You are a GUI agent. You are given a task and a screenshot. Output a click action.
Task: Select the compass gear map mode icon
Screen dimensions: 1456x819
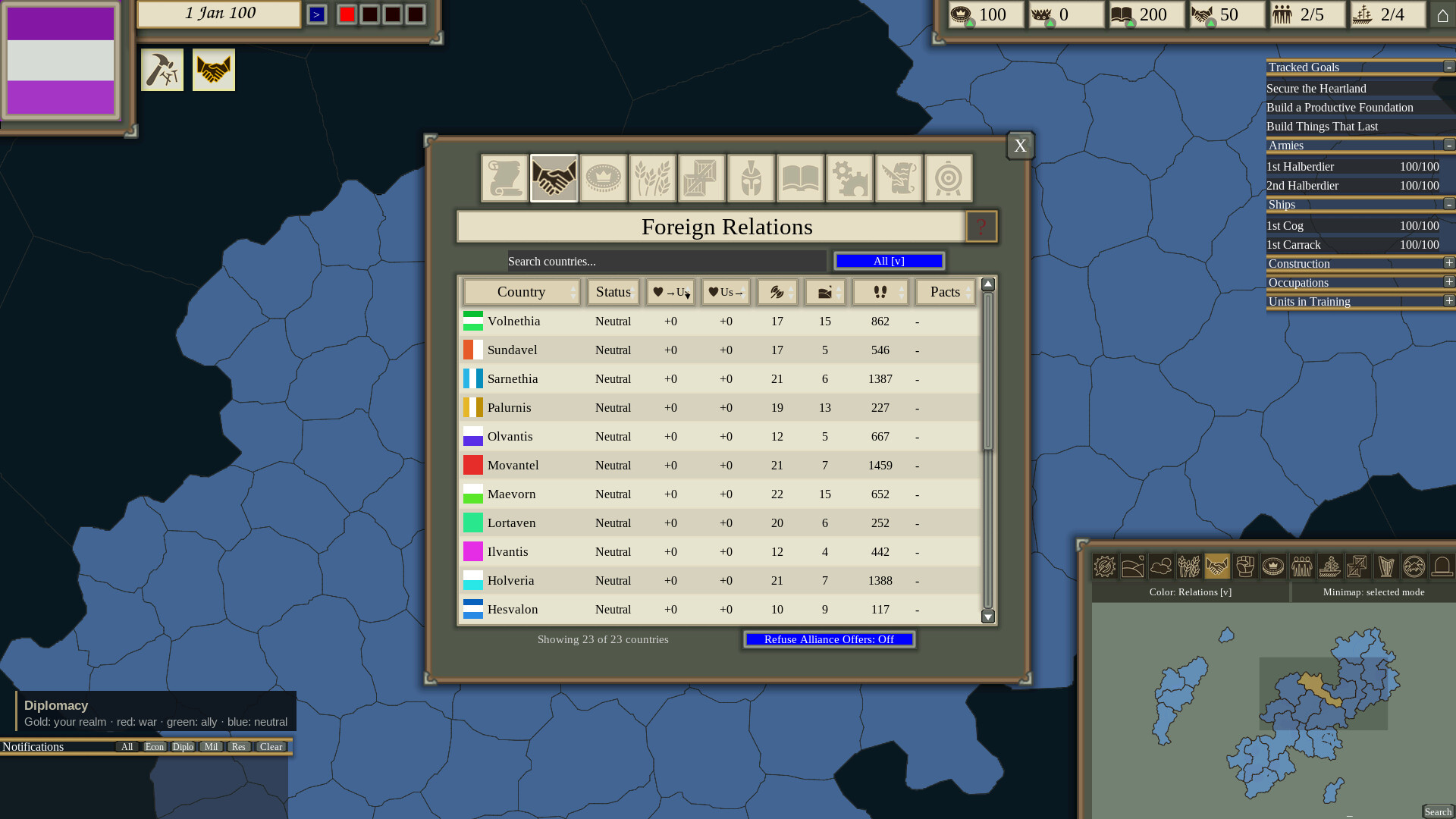click(1105, 566)
